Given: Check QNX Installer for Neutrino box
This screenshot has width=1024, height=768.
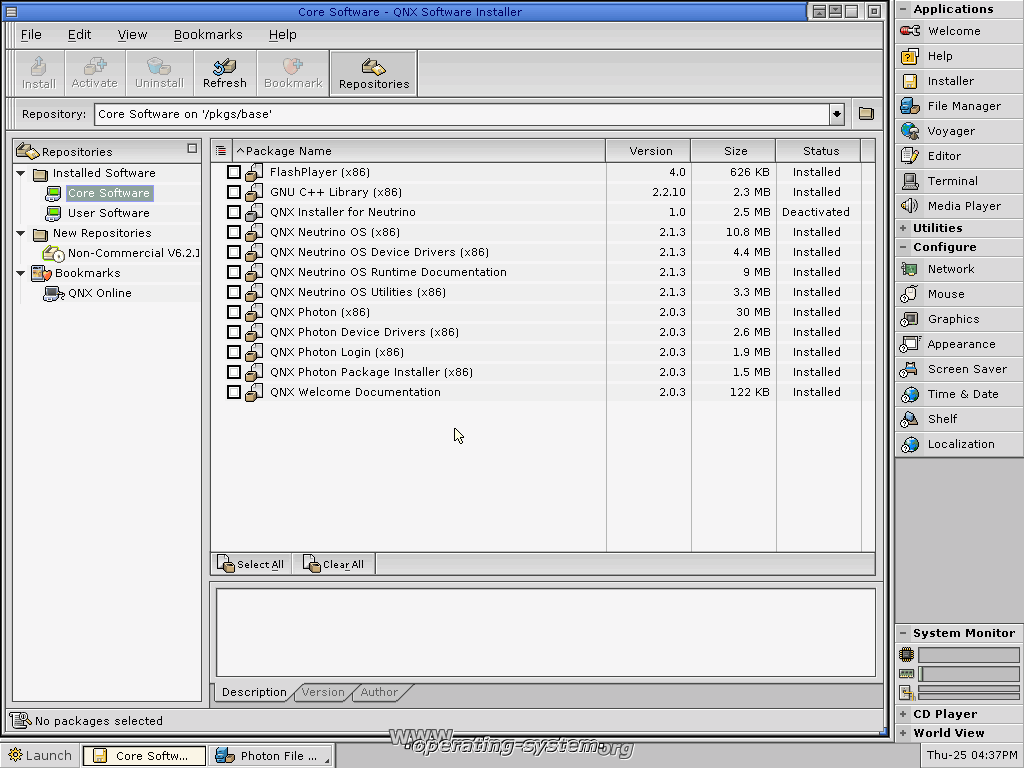Looking at the screenshot, I should tap(234, 212).
